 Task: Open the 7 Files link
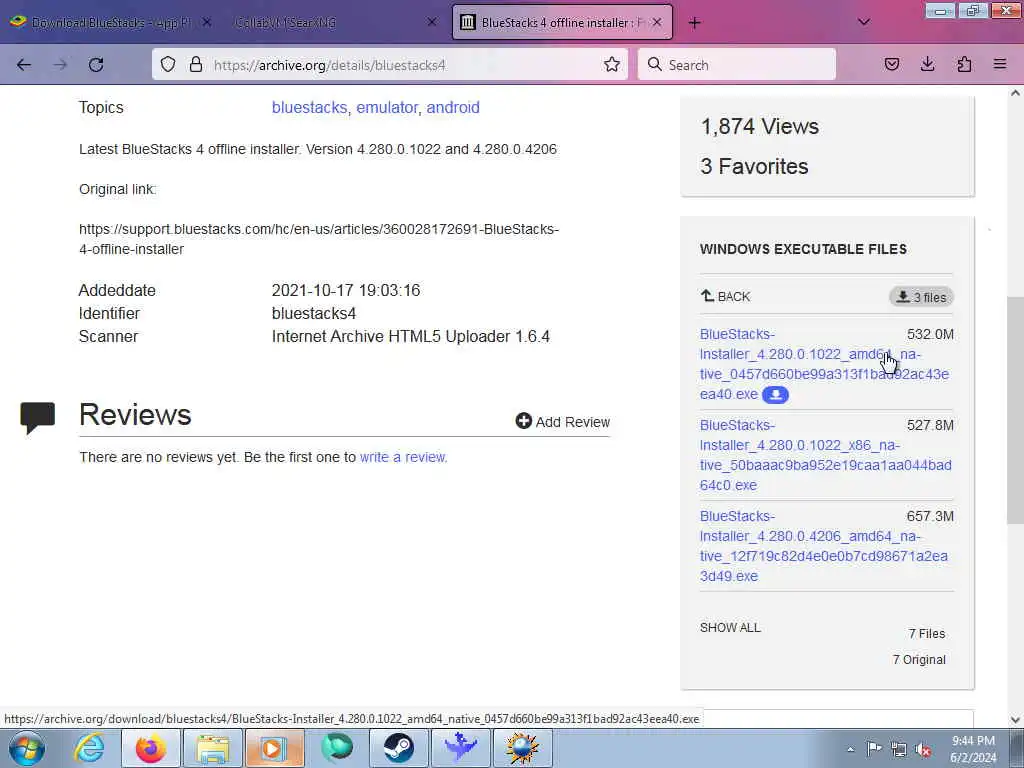click(x=927, y=633)
